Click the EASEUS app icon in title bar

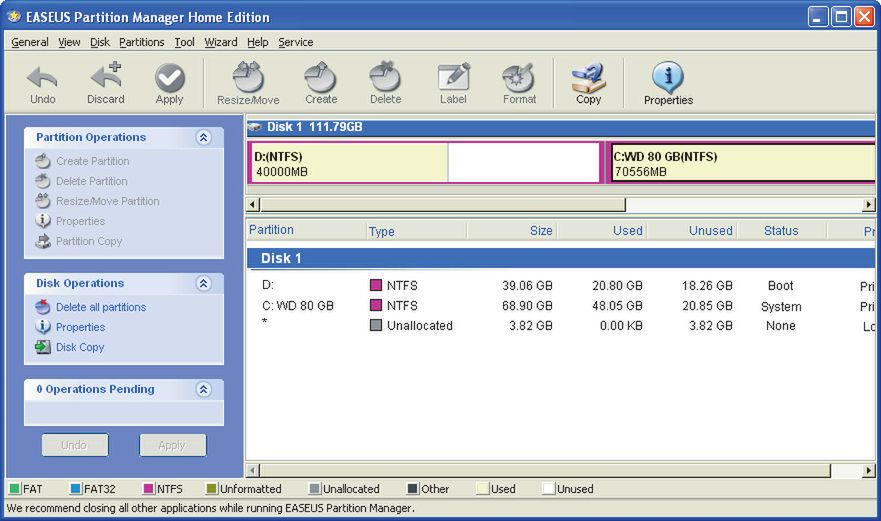click(x=14, y=17)
